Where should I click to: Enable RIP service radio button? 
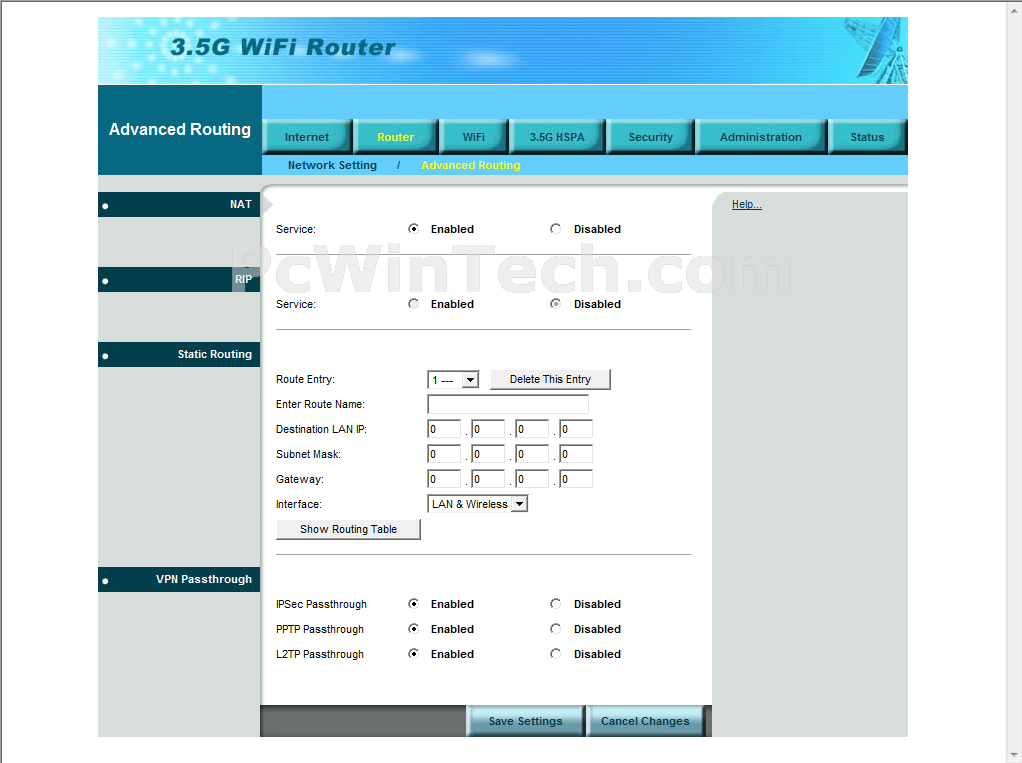click(x=413, y=304)
